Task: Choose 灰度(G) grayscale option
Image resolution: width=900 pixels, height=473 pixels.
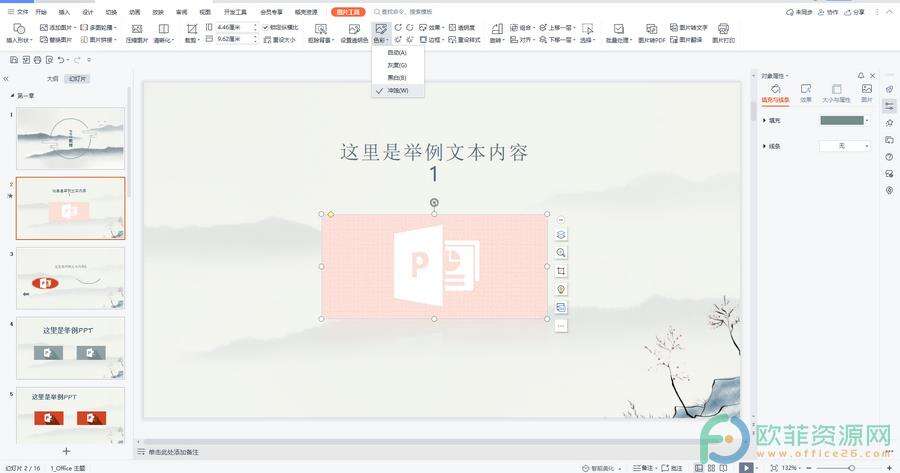Action: pyautogui.click(x=397, y=65)
